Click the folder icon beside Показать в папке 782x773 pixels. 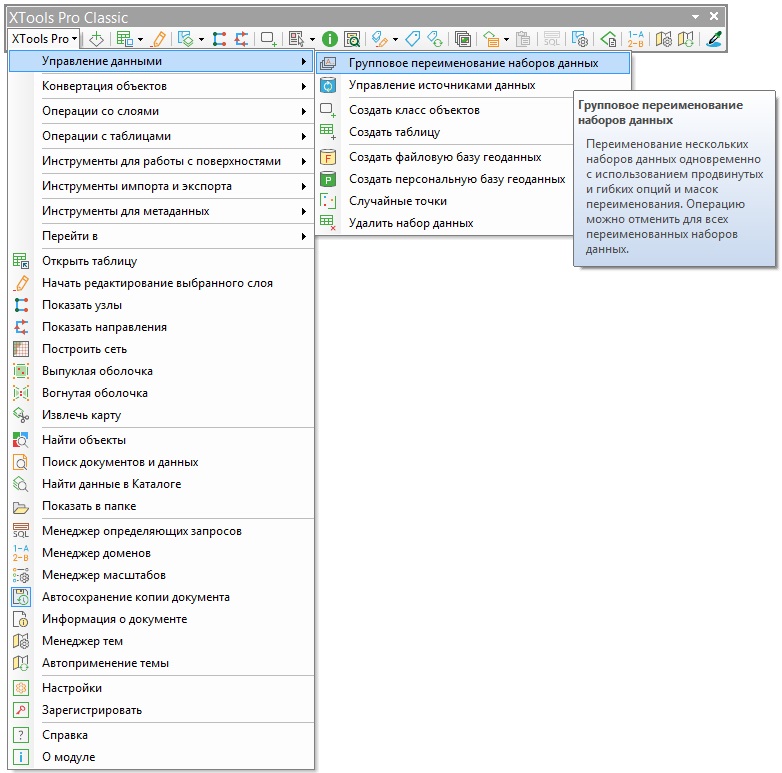[x=21, y=507]
